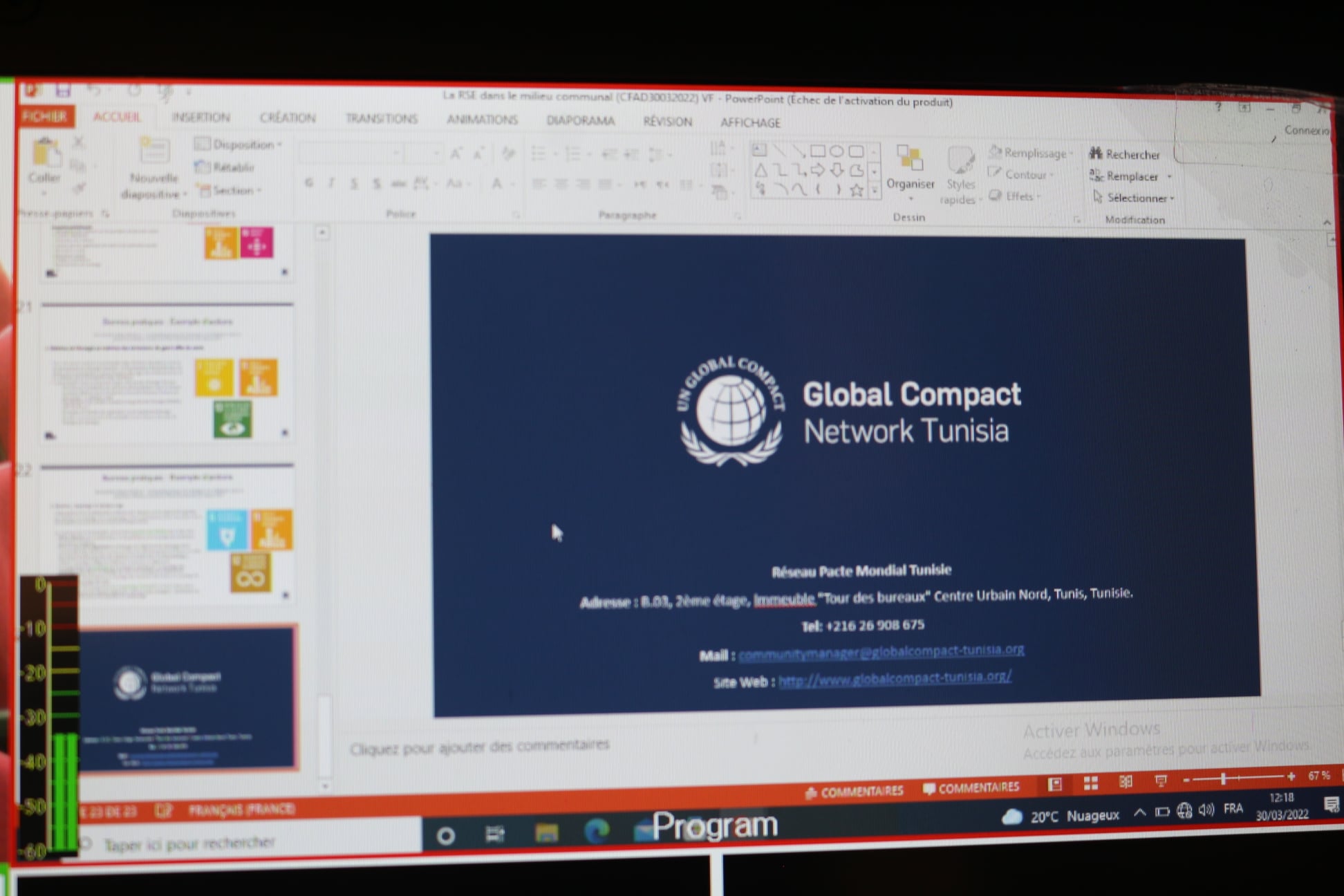The width and height of the screenshot is (1344, 896).
Task: Expand the shapes gallery more arrow
Action: tap(875, 190)
